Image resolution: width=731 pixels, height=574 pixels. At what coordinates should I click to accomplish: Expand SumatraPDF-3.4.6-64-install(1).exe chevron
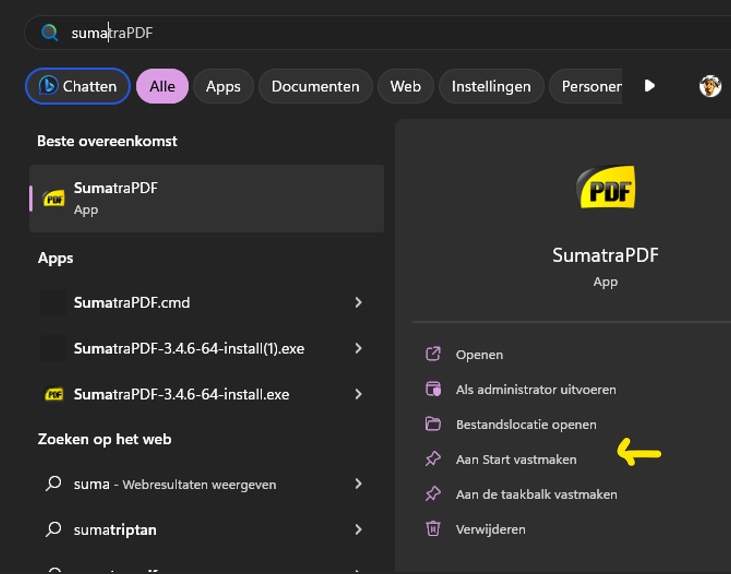coord(358,348)
